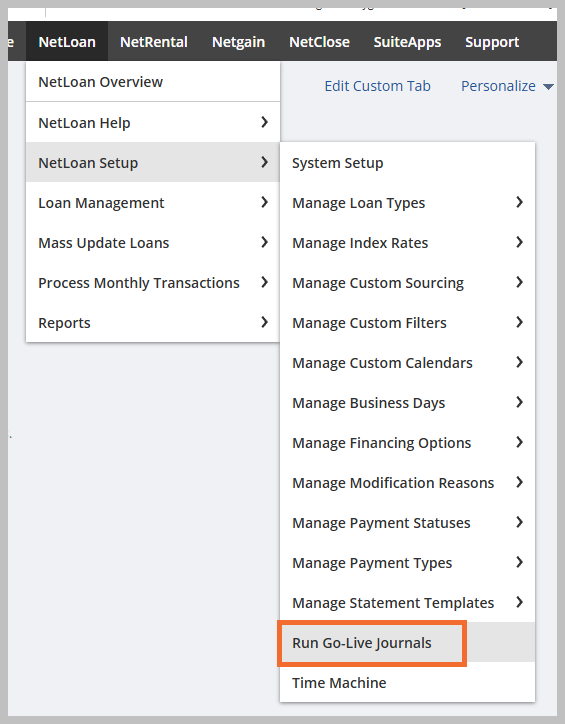The width and height of the screenshot is (565, 724).
Task: Open the NetClose navigation tab
Action: coord(319,42)
